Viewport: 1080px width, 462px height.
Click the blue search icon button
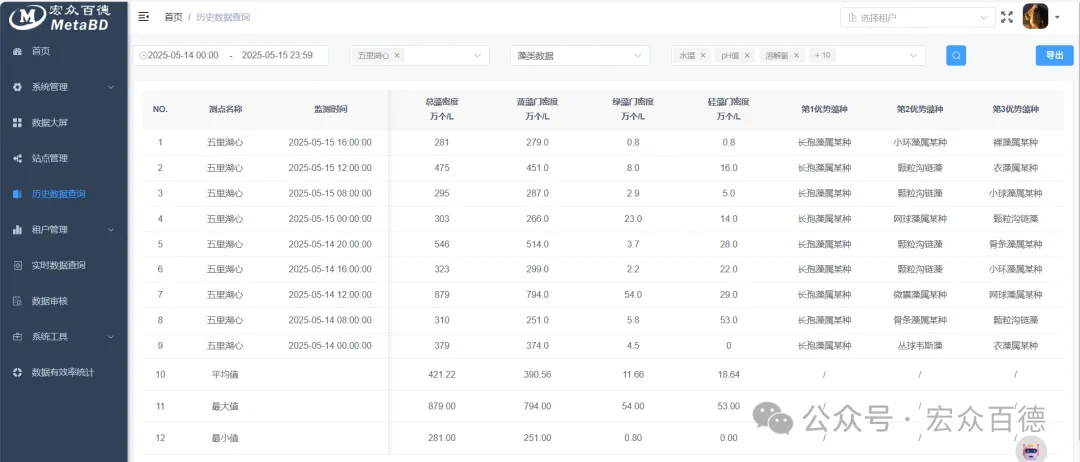point(956,56)
